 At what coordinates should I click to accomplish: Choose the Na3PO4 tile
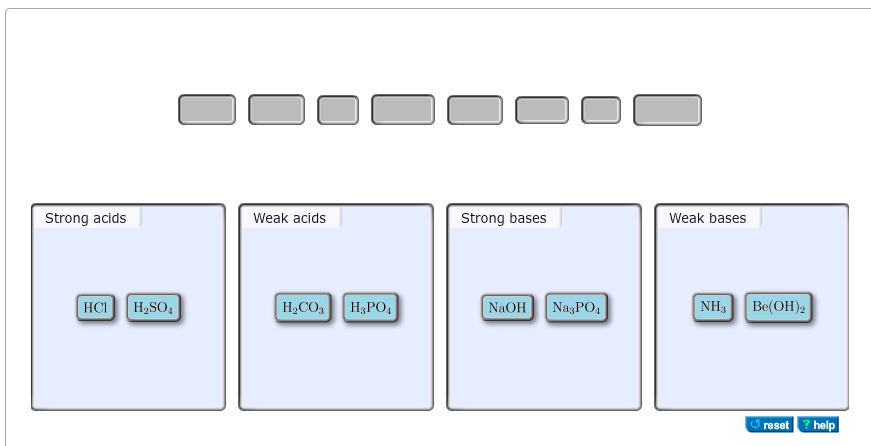[x=576, y=308]
